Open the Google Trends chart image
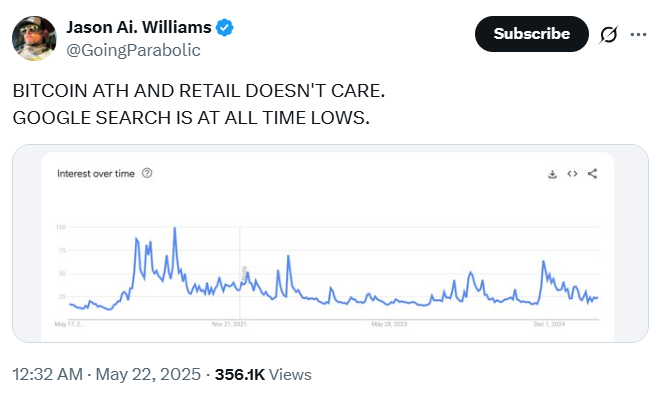This screenshot has height=394, width=663. [x=330, y=244]
